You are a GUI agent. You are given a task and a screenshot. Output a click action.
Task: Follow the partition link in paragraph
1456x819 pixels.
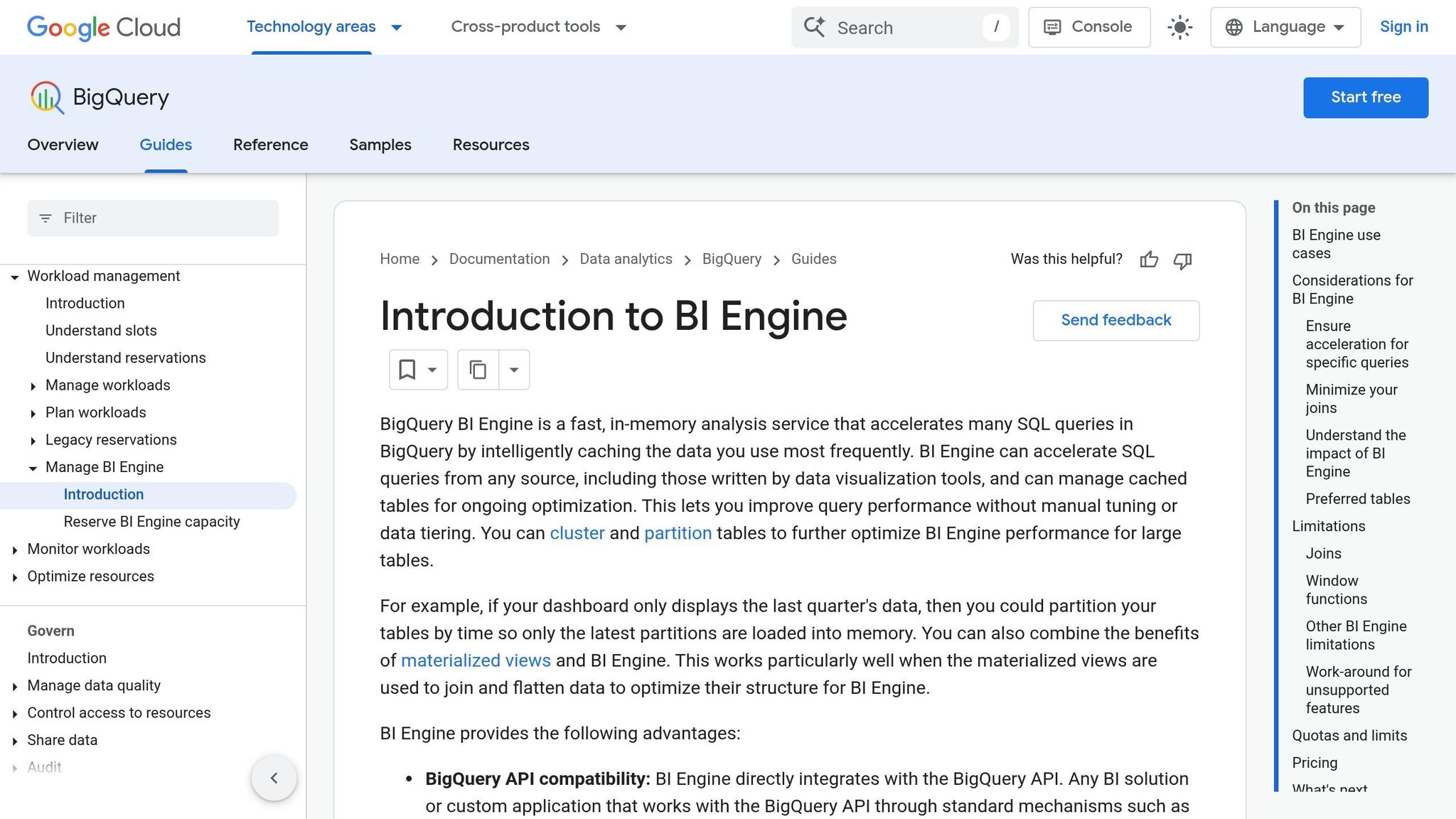coord(678,533)
